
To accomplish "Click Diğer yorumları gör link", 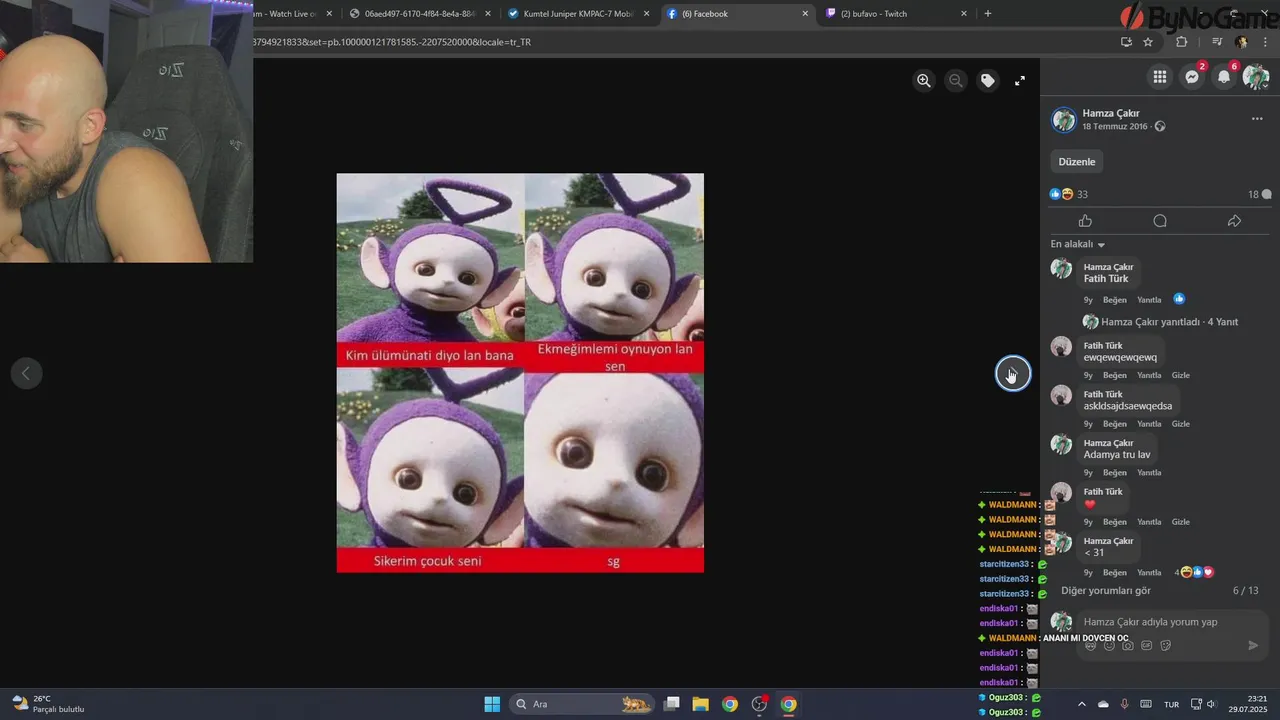I will coord(1106,591).
